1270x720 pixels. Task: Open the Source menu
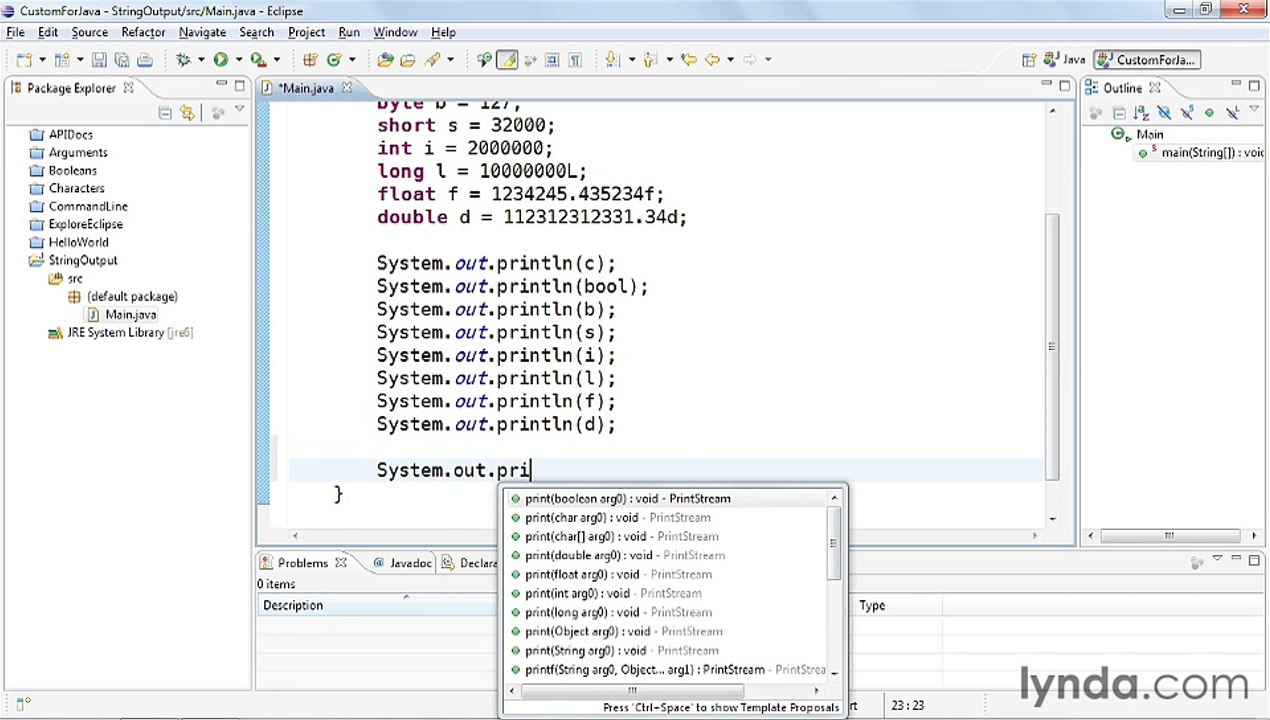tap(89, 32)
